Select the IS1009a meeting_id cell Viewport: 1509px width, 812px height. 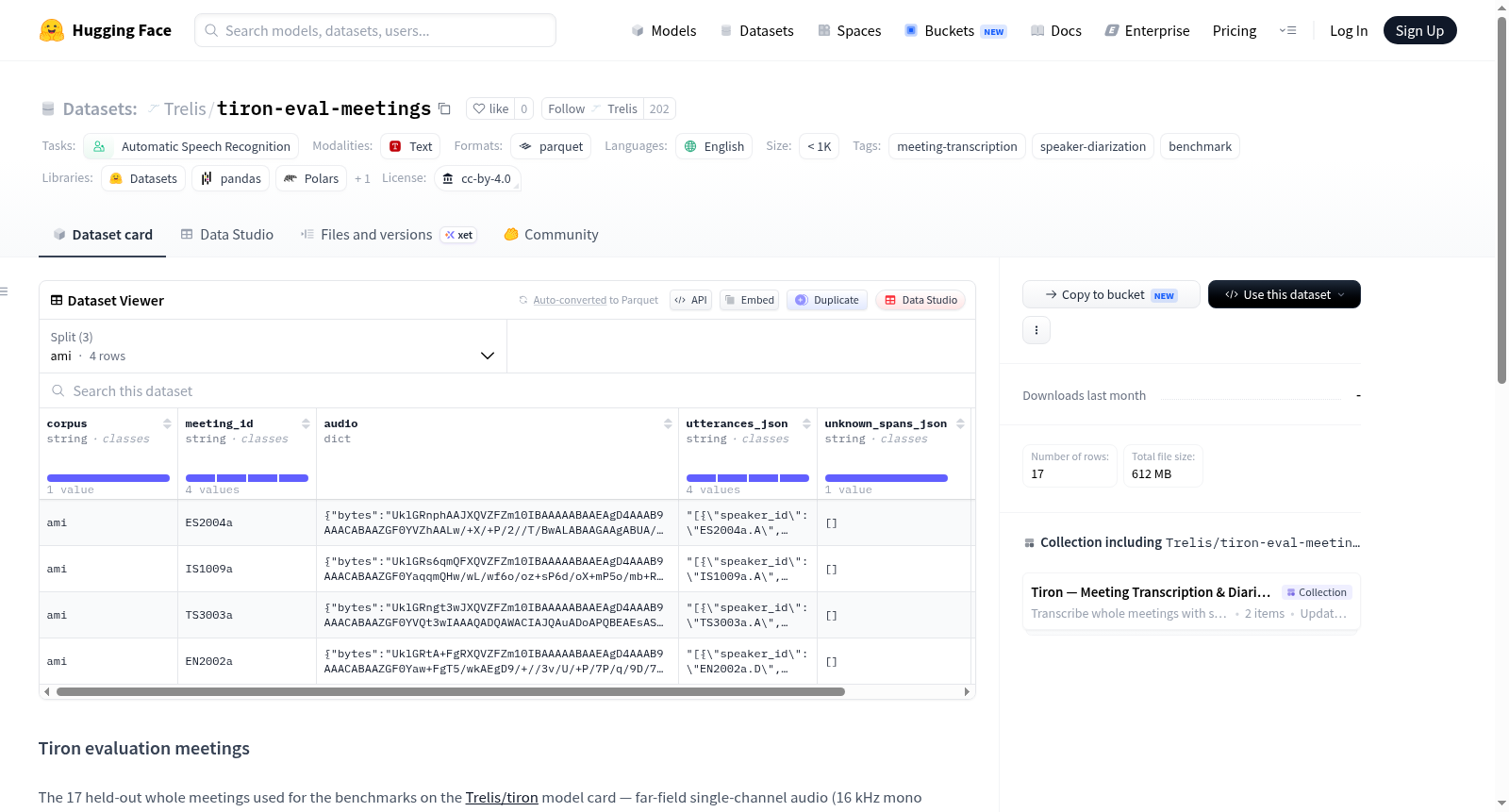click(247, 569)
